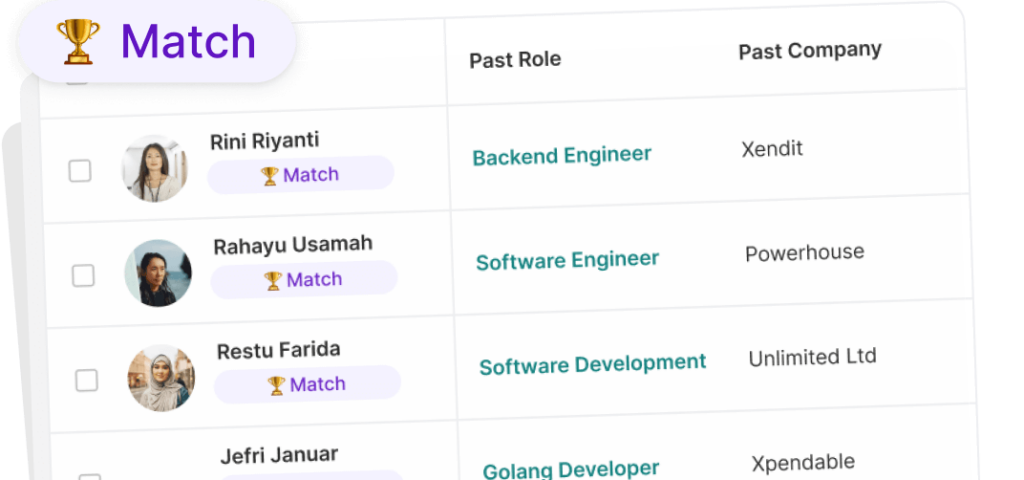Image resolution: width=1024 pixels, height=480 pixels.
Task: Click the trophy icon under Rahayu Usamah
Action: pyautogui.click(x=273, y=281)
